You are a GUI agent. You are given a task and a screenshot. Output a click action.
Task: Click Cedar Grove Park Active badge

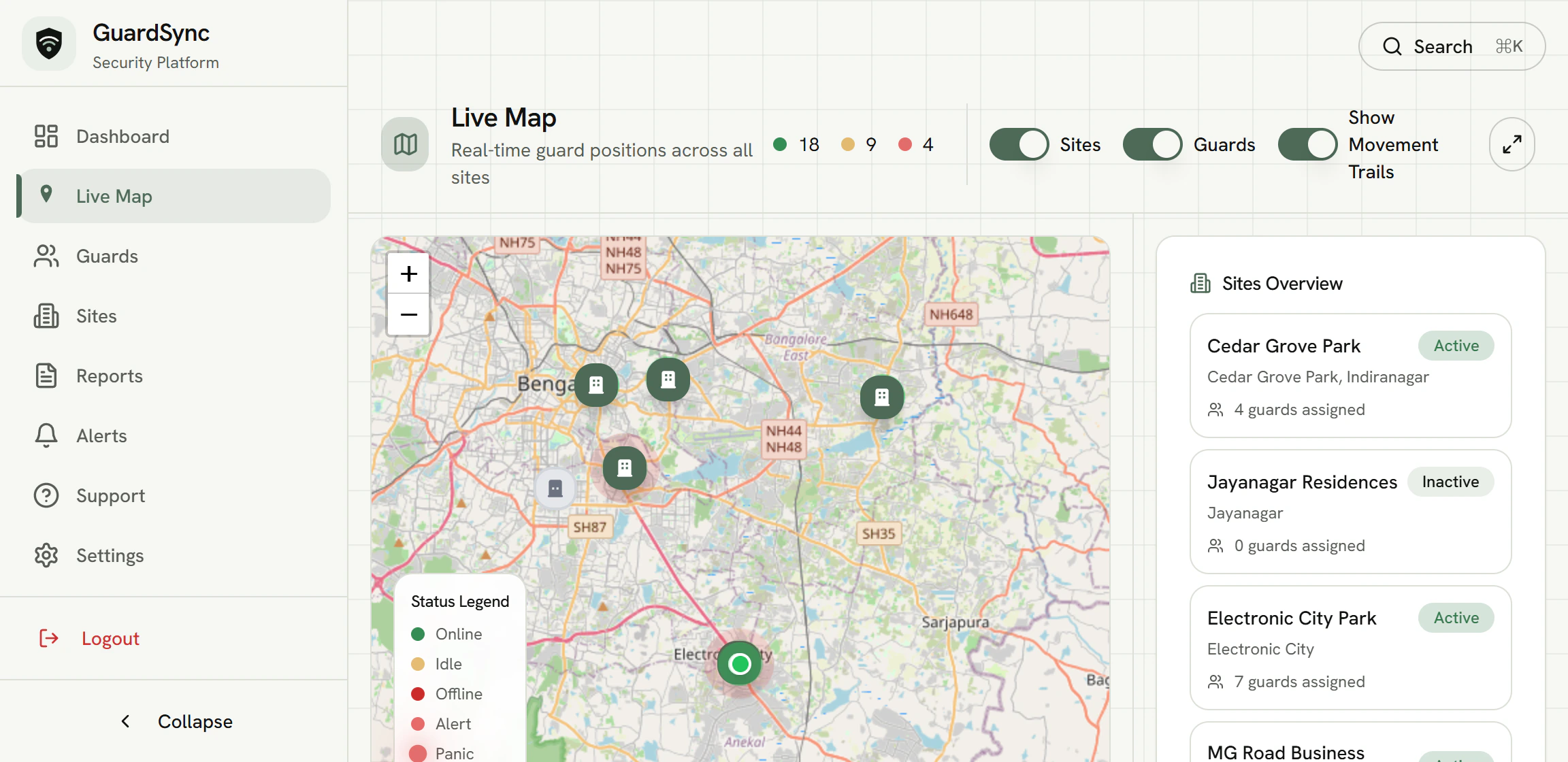pos(1456,346)
